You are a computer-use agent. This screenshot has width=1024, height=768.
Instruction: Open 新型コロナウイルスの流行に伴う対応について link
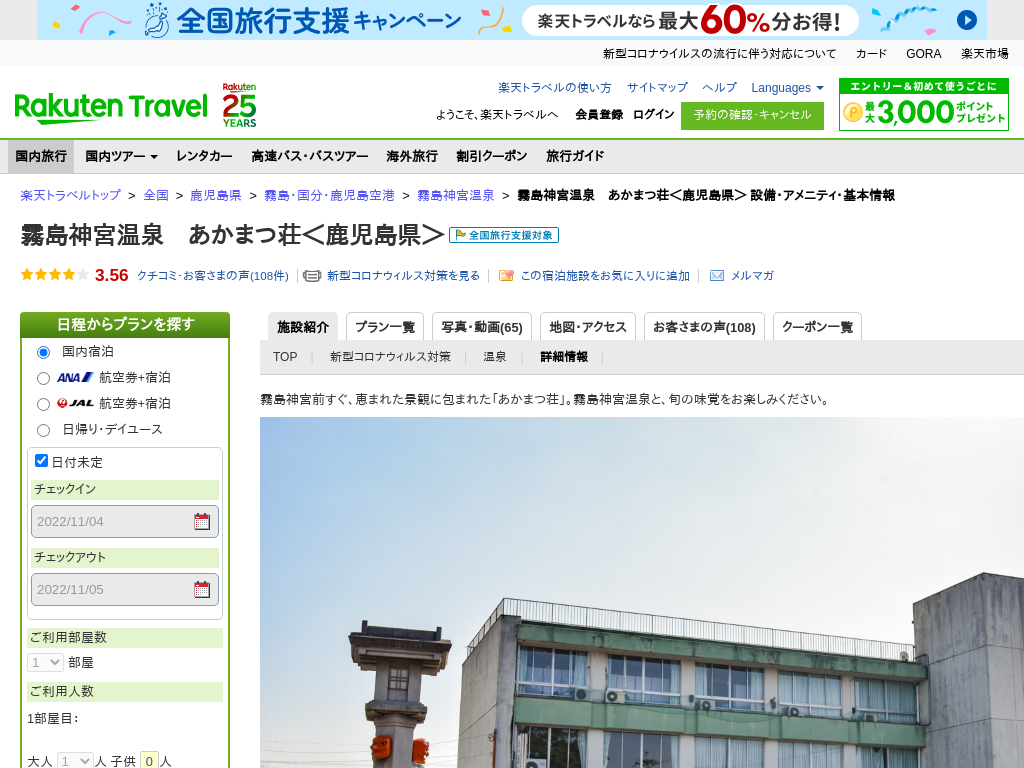pyautogui.click(x=719, y=54)
